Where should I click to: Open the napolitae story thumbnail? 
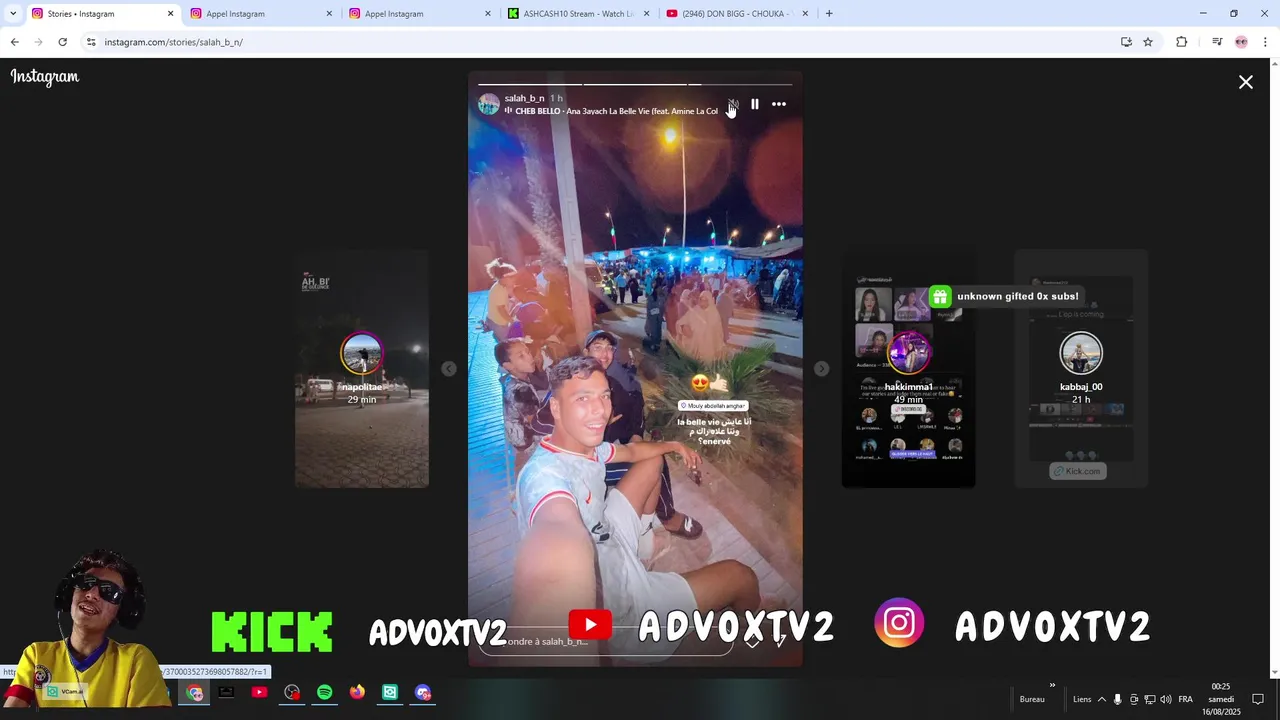pos(362,369)
